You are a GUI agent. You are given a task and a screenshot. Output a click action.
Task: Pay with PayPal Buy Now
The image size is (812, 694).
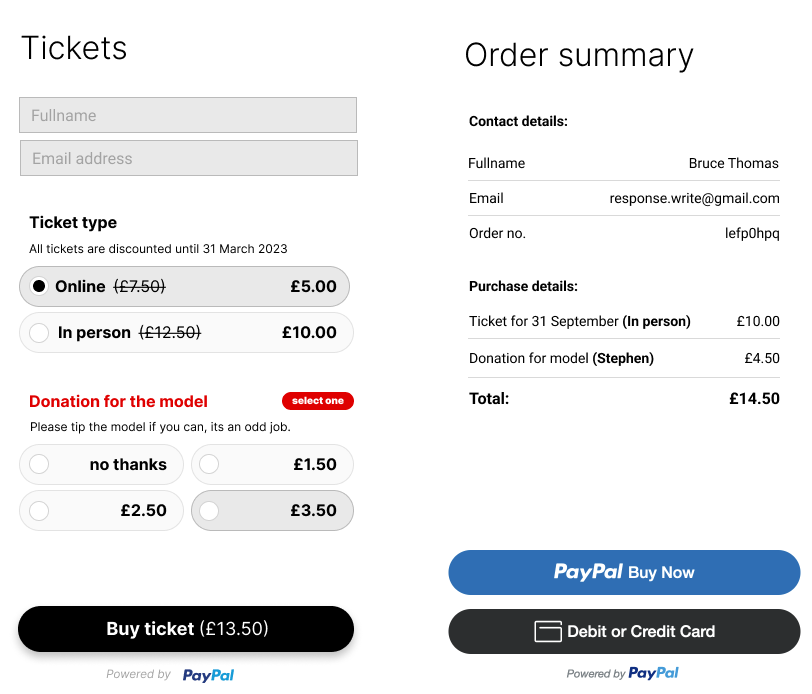click(624, 573)
